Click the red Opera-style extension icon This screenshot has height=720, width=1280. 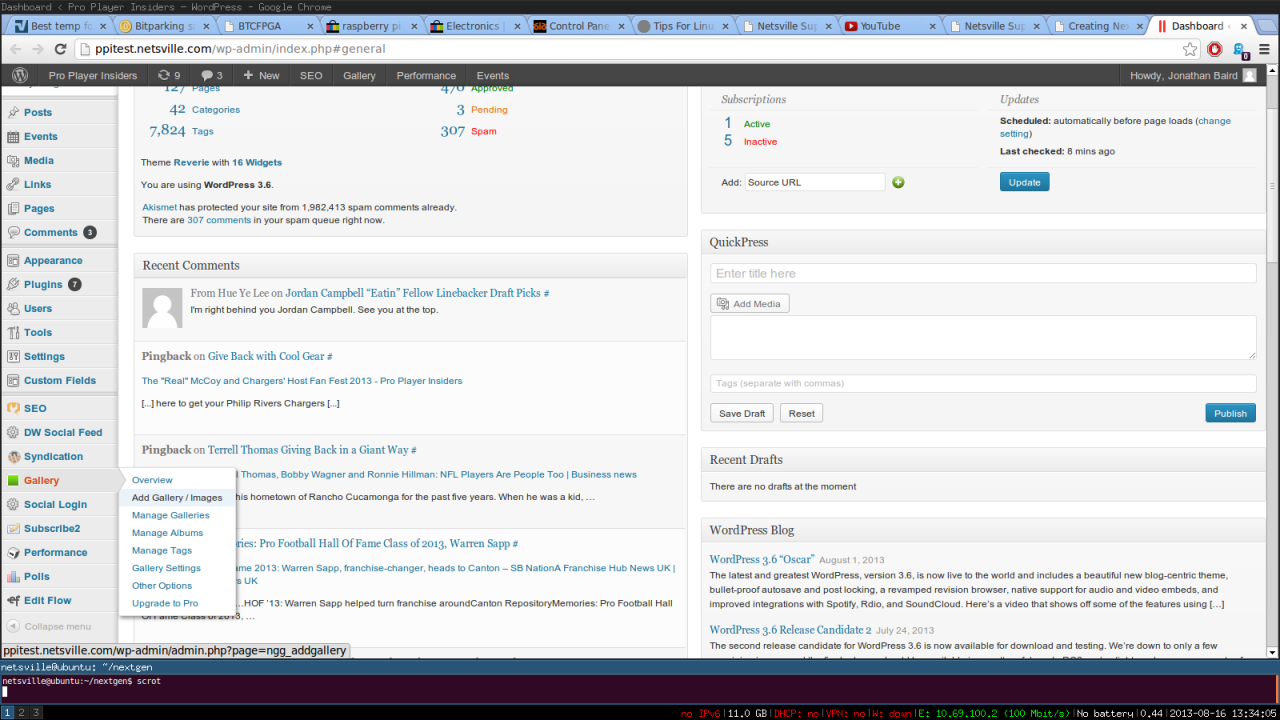click(x=1215, y=49)
